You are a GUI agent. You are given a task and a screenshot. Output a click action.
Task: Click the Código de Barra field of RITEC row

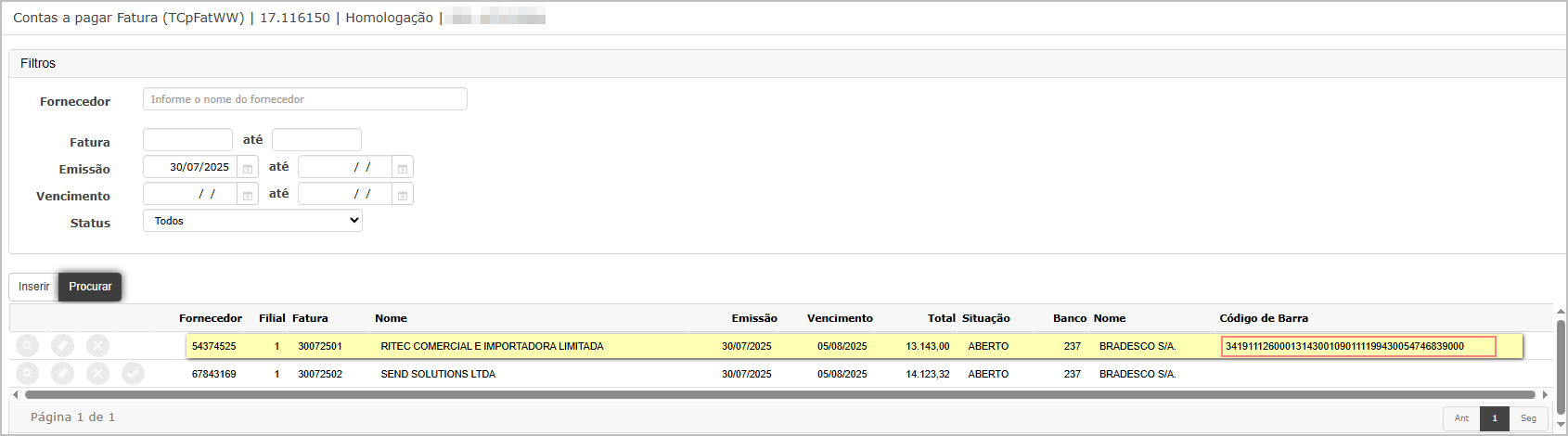tap(1358, 347)
